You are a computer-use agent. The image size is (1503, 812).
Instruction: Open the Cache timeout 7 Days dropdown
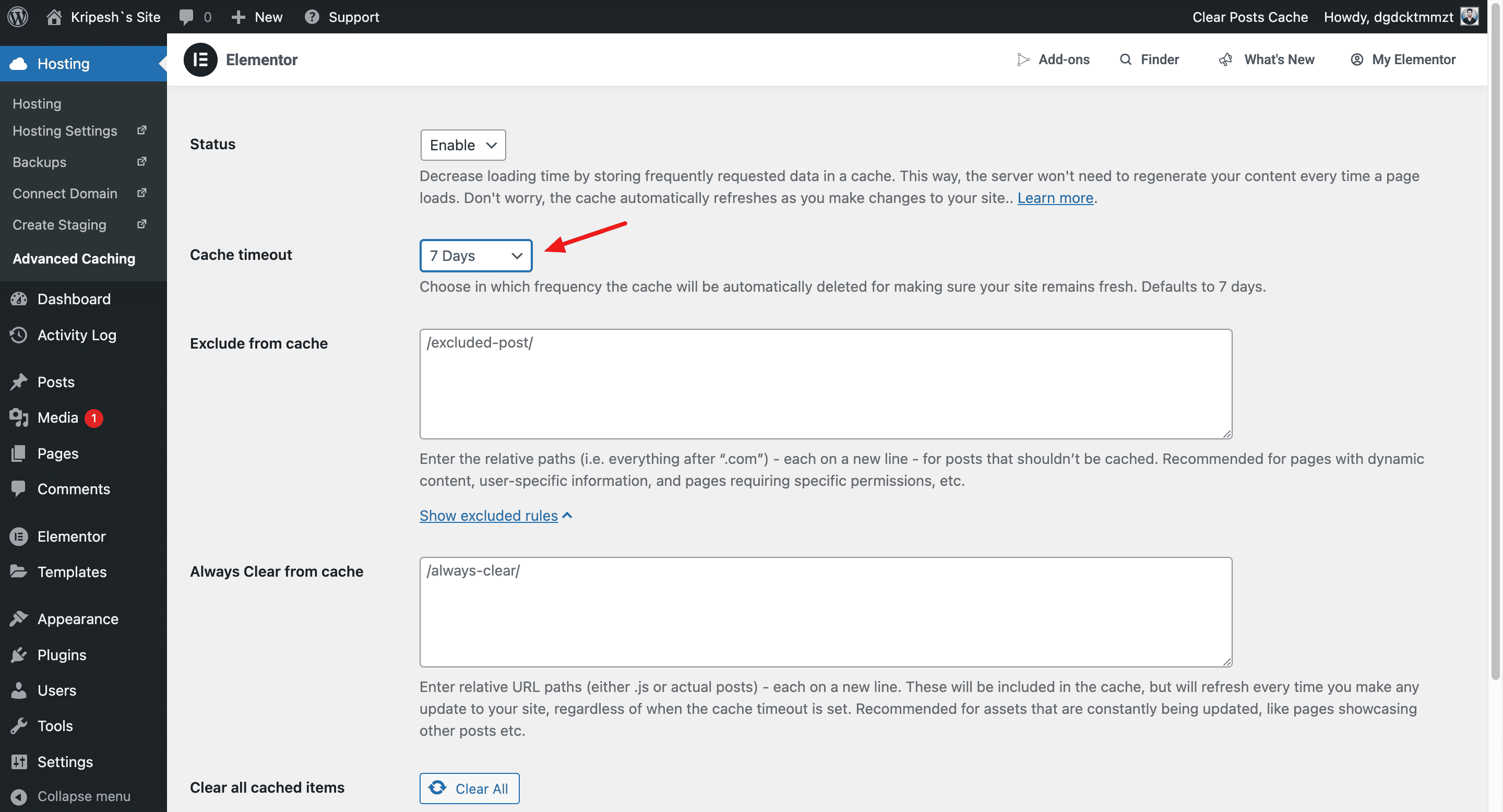[475, 256]
